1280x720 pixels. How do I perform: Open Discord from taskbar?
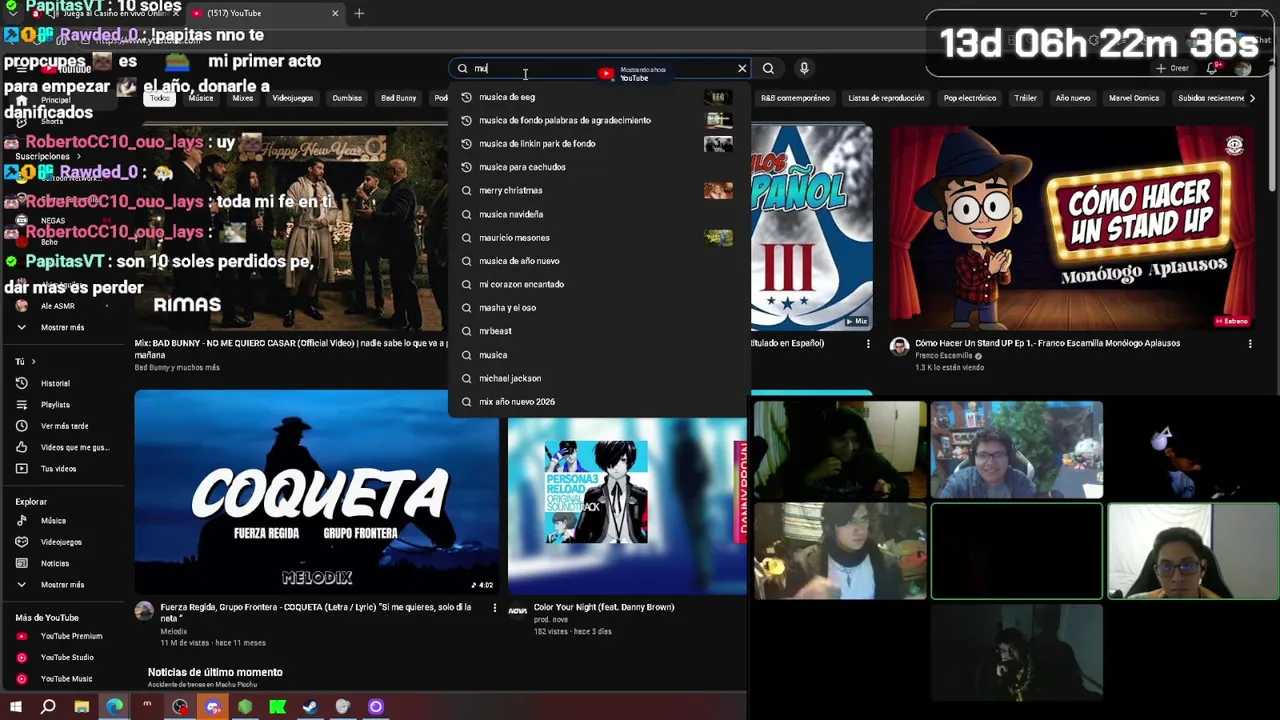(x=212, y=707)
